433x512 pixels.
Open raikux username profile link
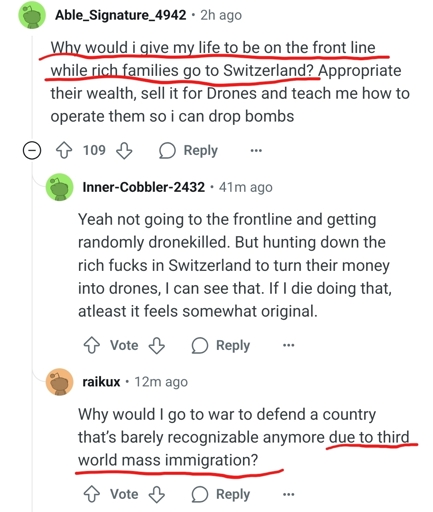click(x=101, y=382)
